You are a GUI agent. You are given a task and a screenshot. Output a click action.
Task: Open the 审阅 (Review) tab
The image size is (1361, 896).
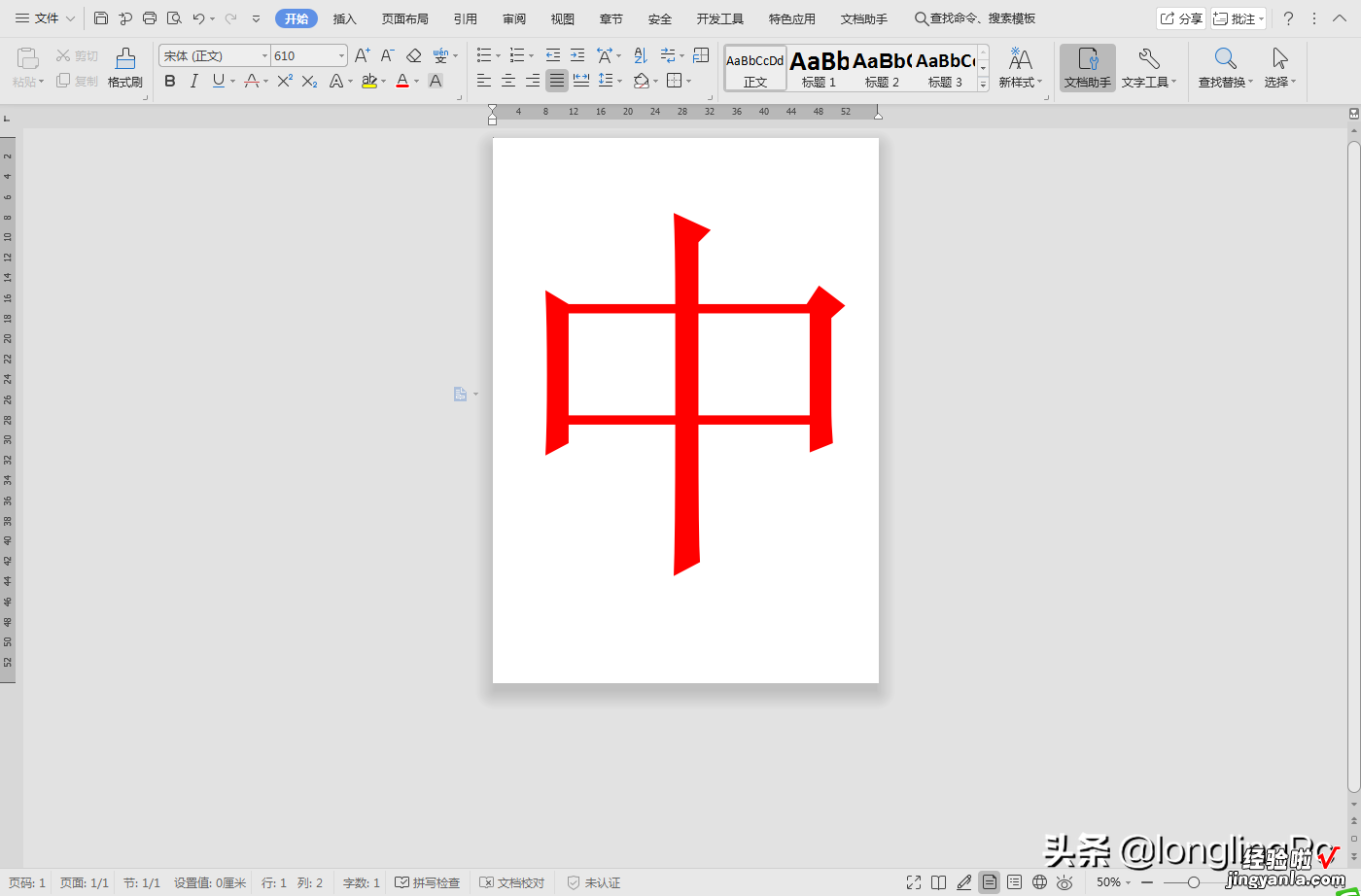click(x=514, y=18)
